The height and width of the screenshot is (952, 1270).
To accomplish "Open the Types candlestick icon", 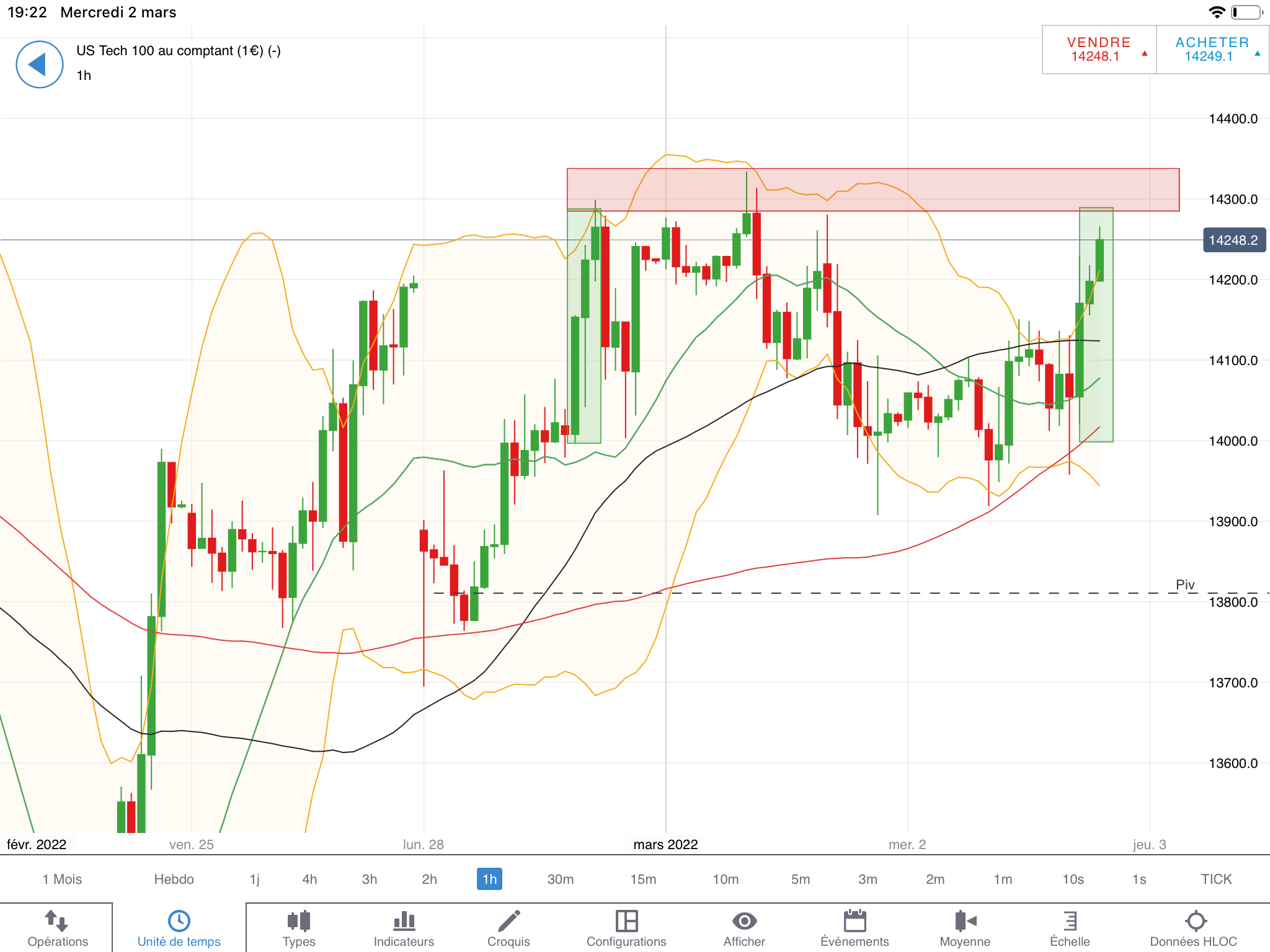I will (x=298, y=921).
